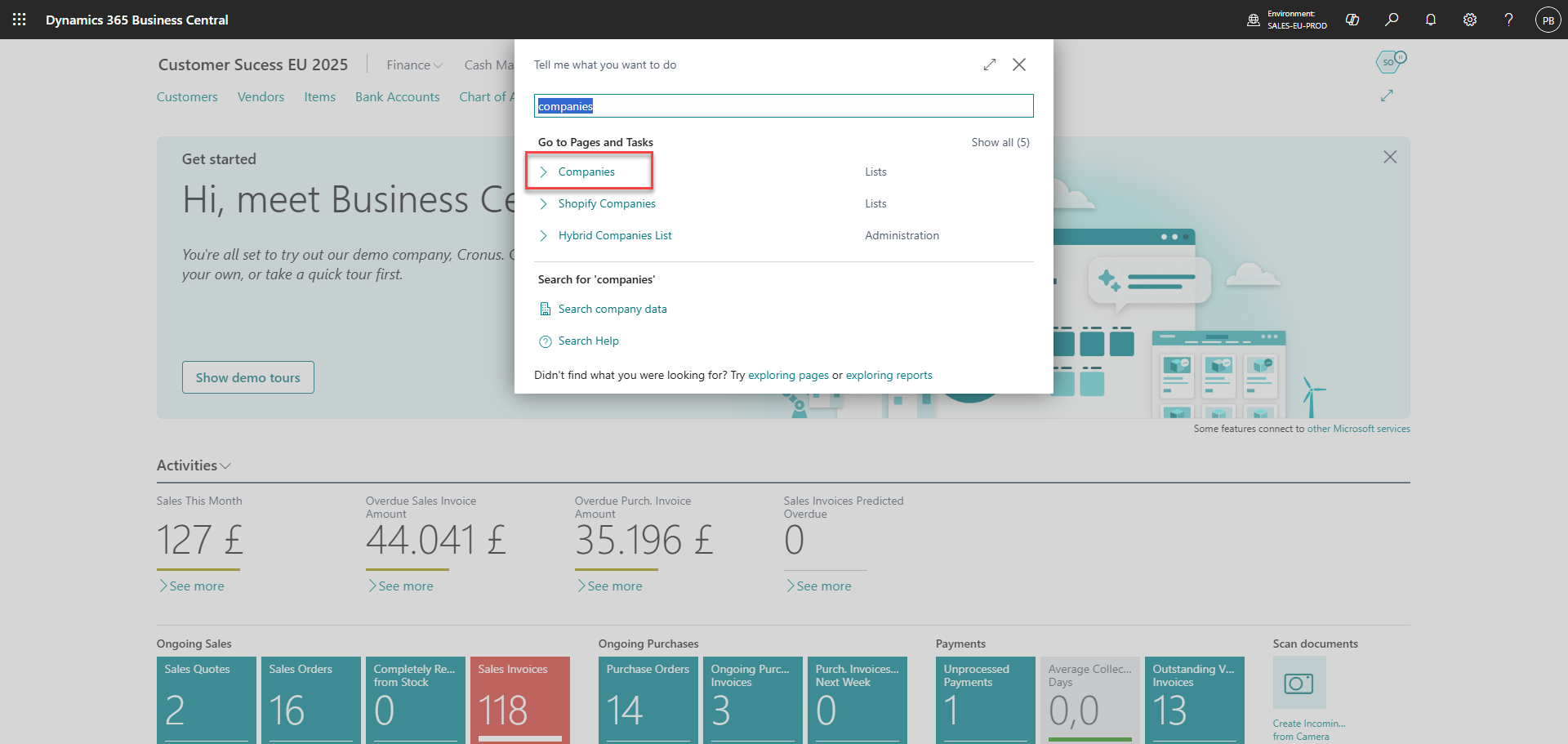Click Show all (5) results
1568x744 pixels.
click(x=1000, y=142)
